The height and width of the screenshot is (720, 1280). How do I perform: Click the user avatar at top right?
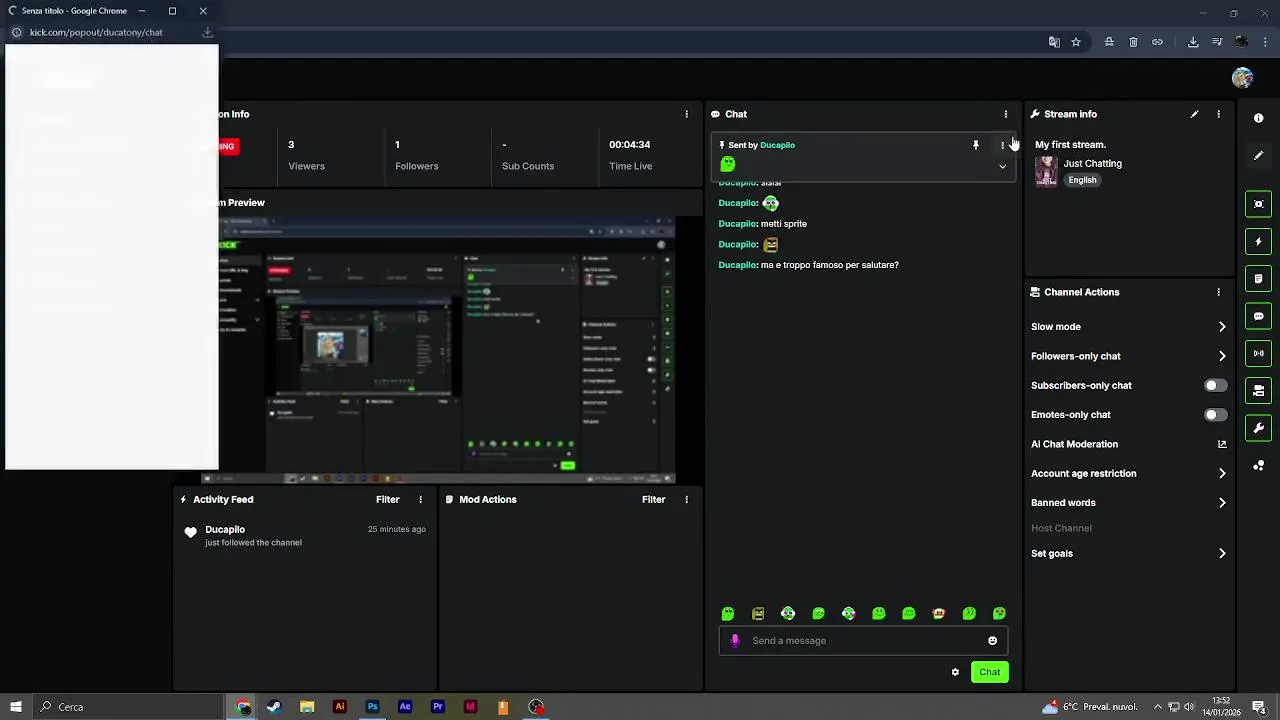point(1243,78)
